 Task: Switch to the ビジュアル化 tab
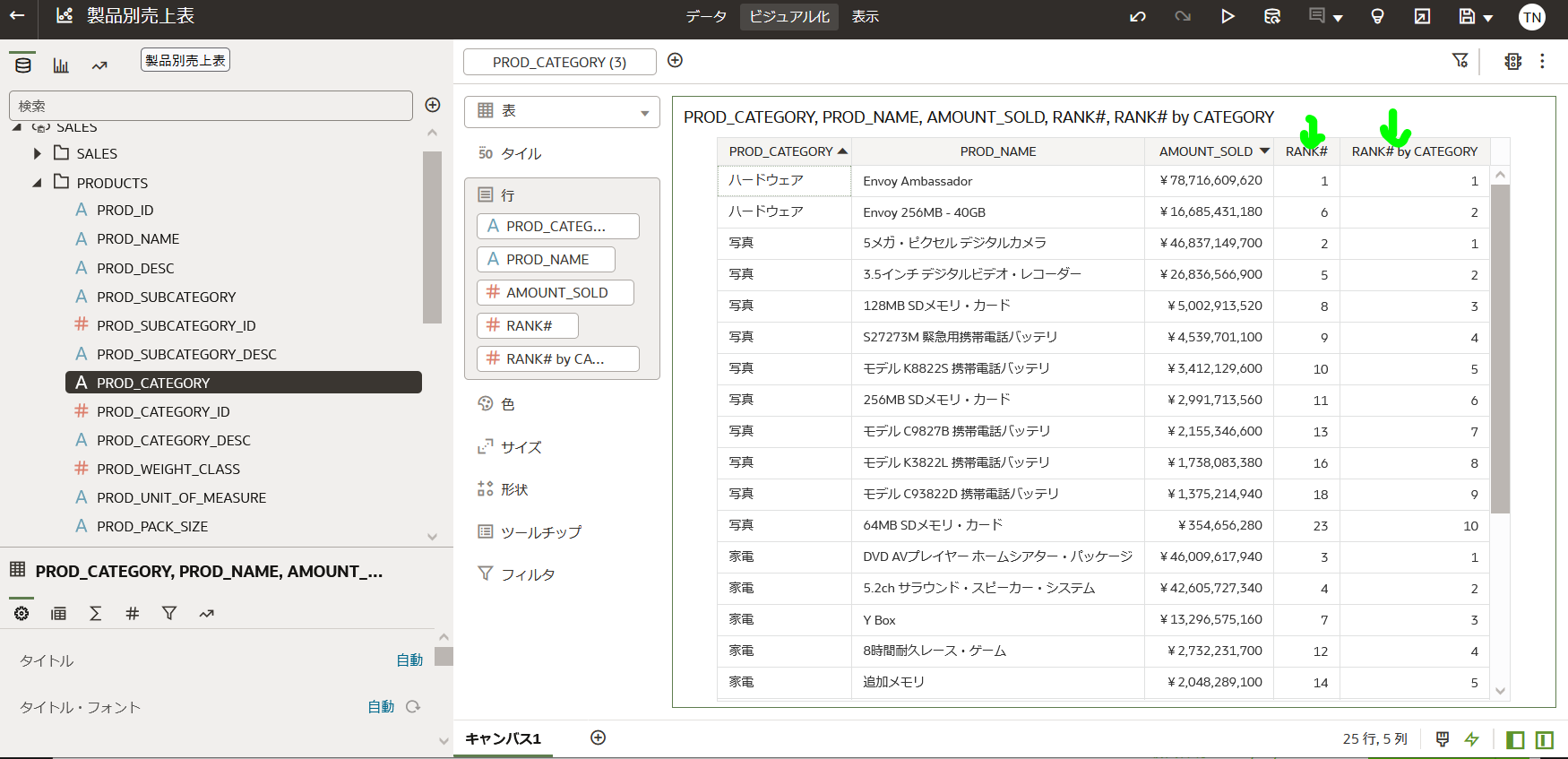click(x=789, y=17)
